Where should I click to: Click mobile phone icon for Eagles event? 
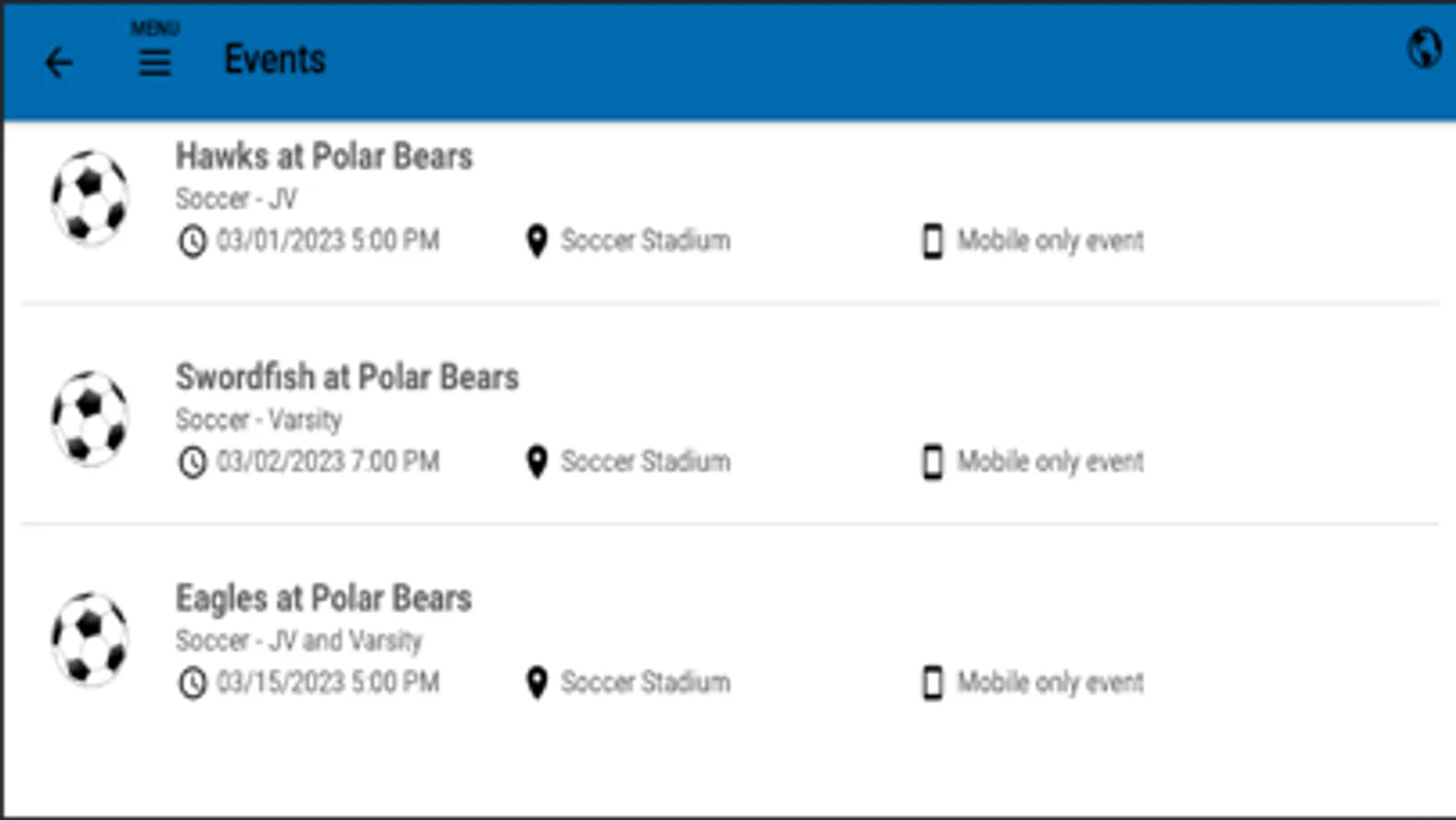[x=932, y=682]
